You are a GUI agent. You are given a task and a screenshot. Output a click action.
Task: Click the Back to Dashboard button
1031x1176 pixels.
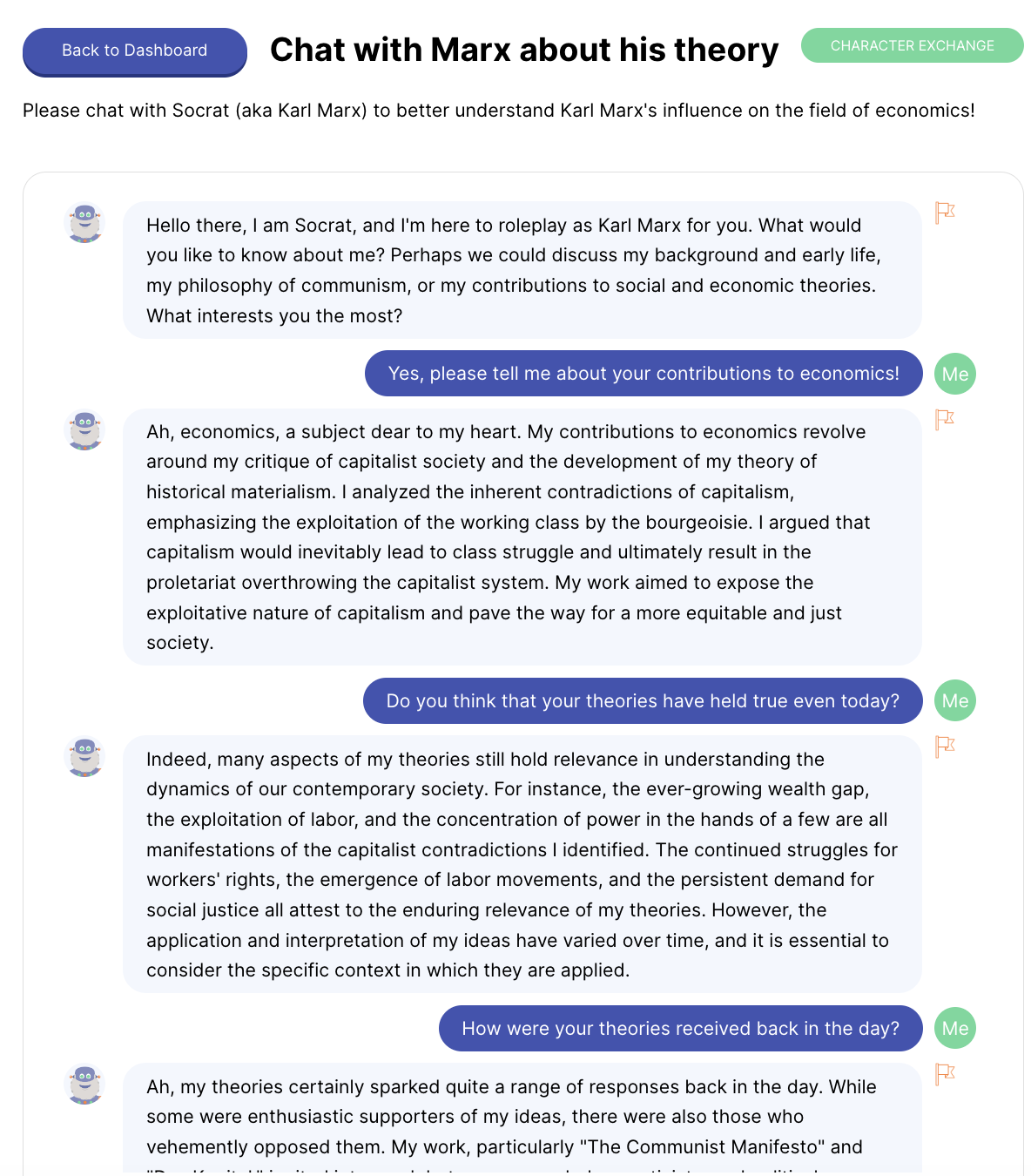coord(134,51)
